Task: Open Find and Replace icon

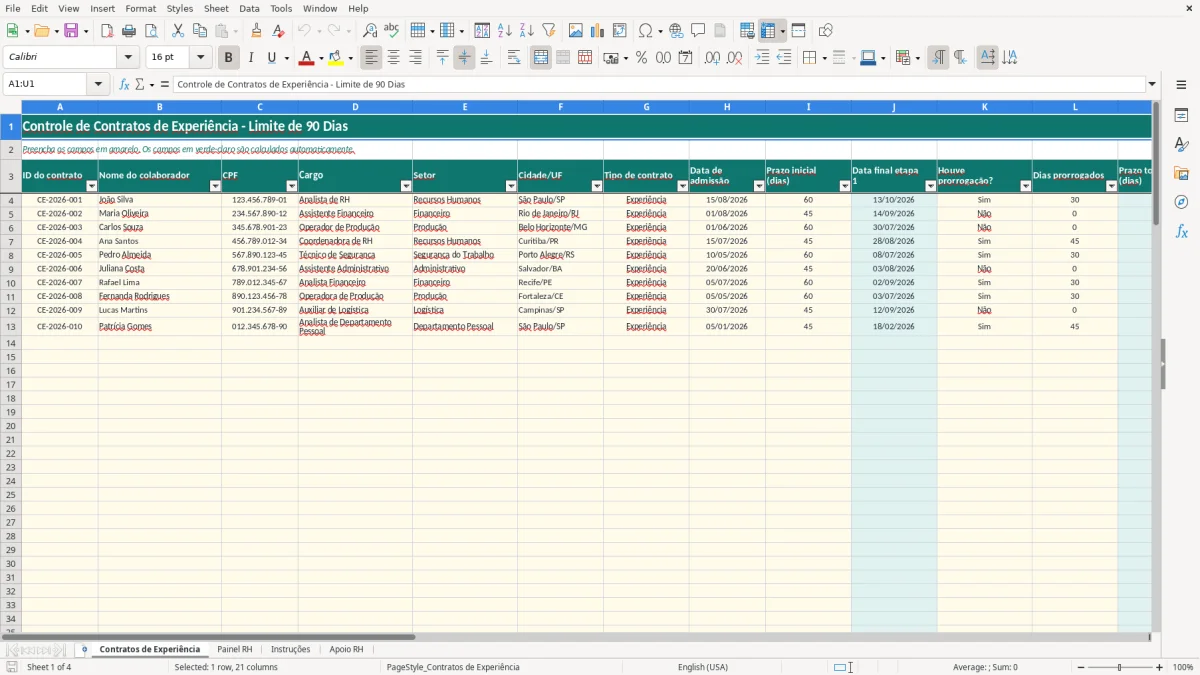Action: [370, 31]
